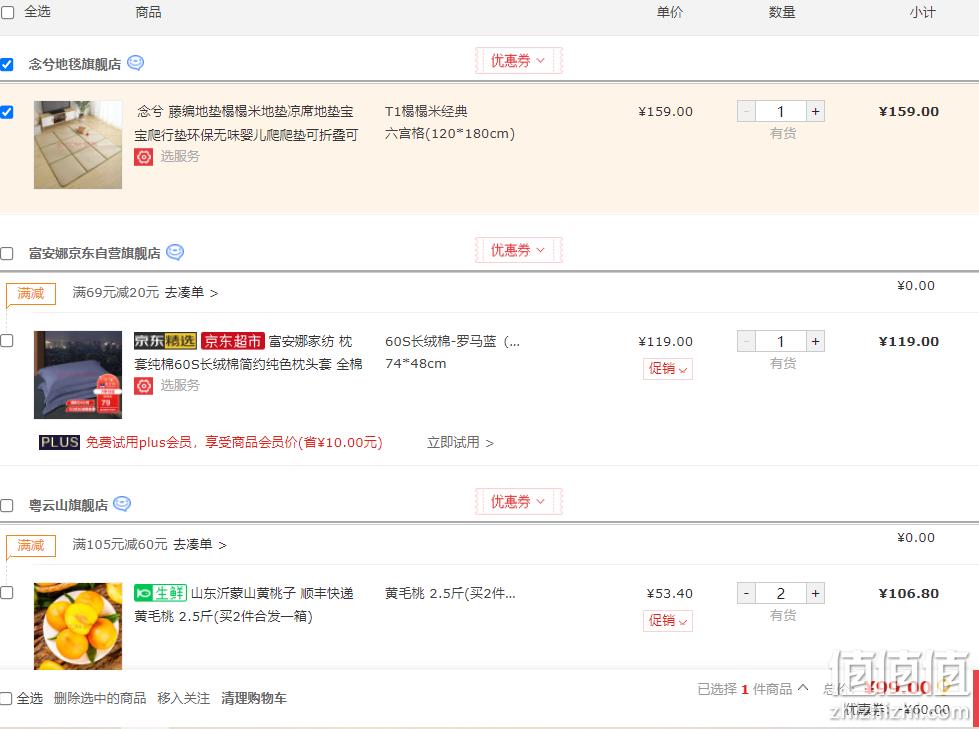Screen dimensions: 979x729
Task: Click the 京东精选 badge on the 富安娜 item
Action: (165, 341)
